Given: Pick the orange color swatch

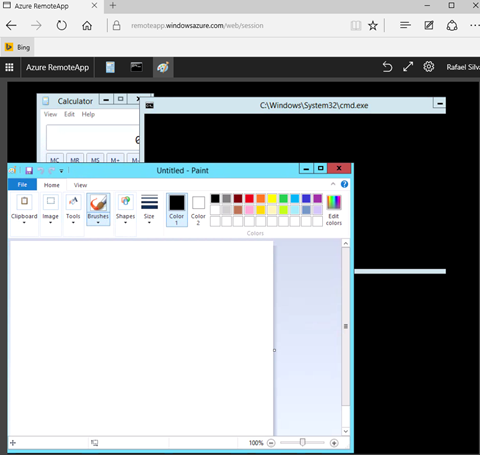Looking at the screenshot, I should coord(261,199).
